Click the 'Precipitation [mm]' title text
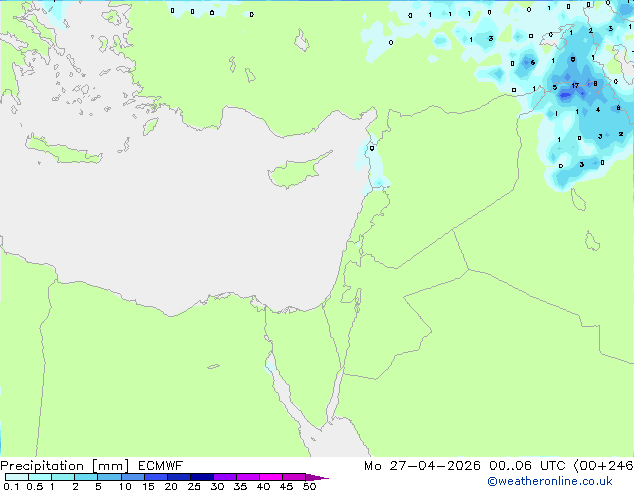The image size is (634, 490). pos(65,466)
